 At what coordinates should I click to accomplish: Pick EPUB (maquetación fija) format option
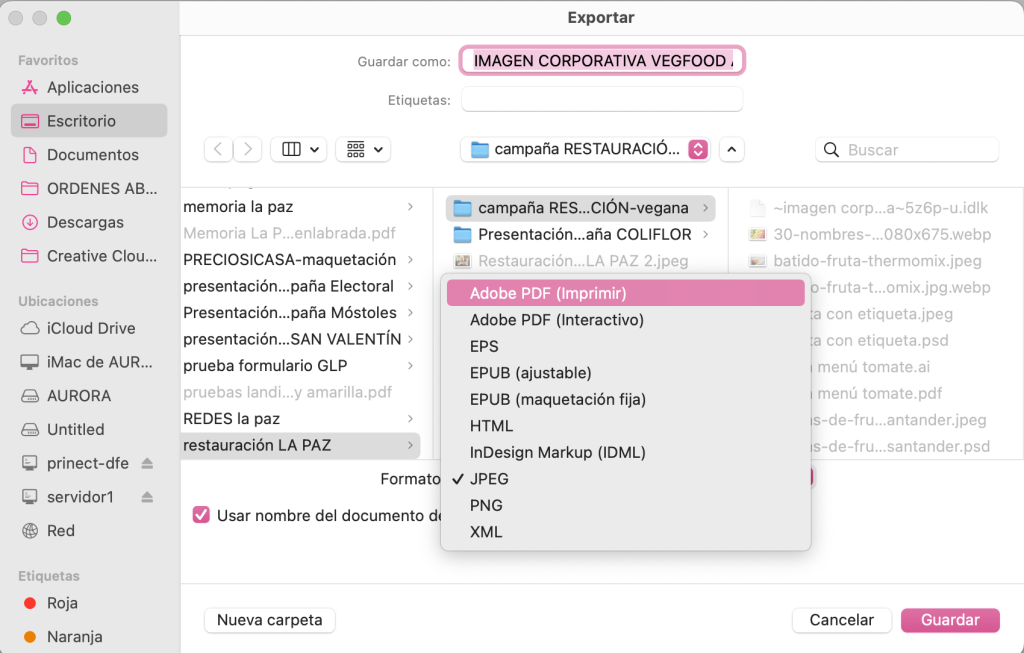(x=557, y=399)
